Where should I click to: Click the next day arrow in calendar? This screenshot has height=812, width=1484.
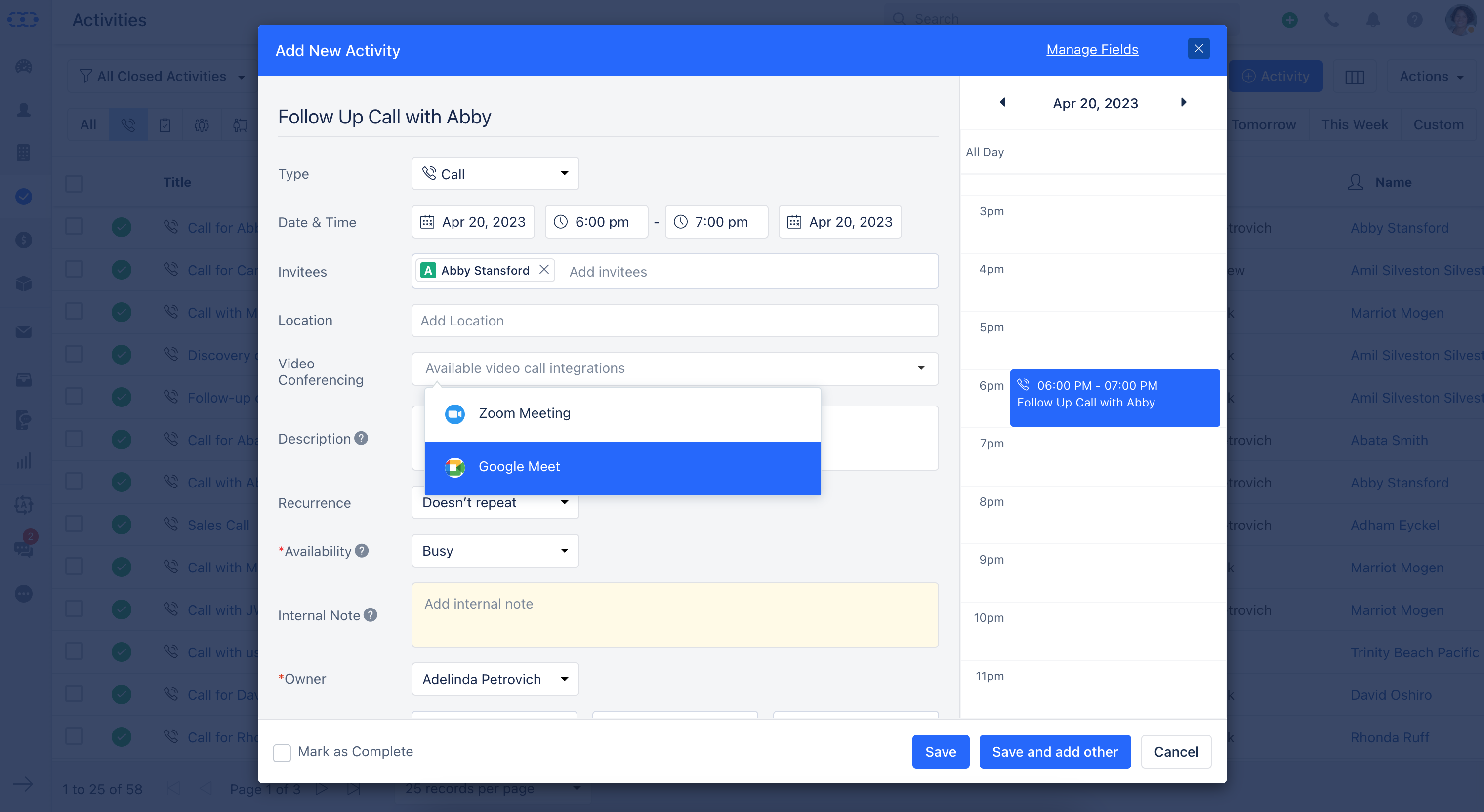point(1183,103)
